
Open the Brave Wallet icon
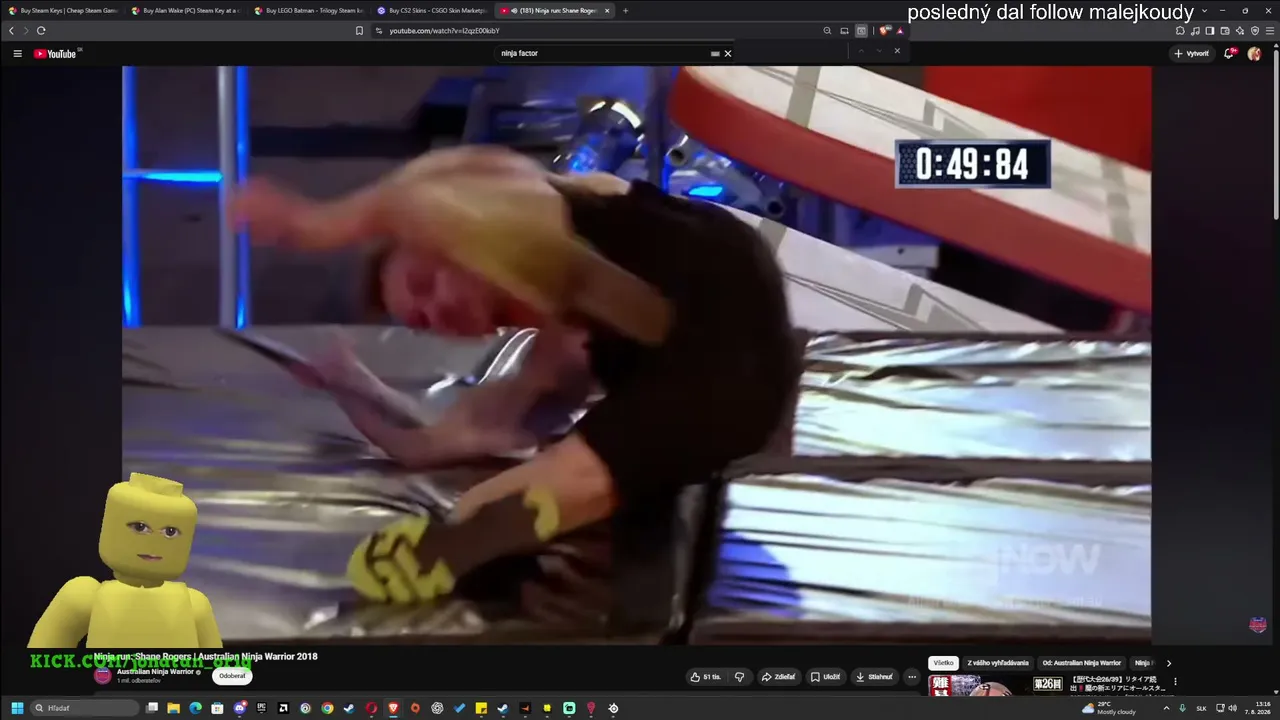click(x=1225, y=31)
